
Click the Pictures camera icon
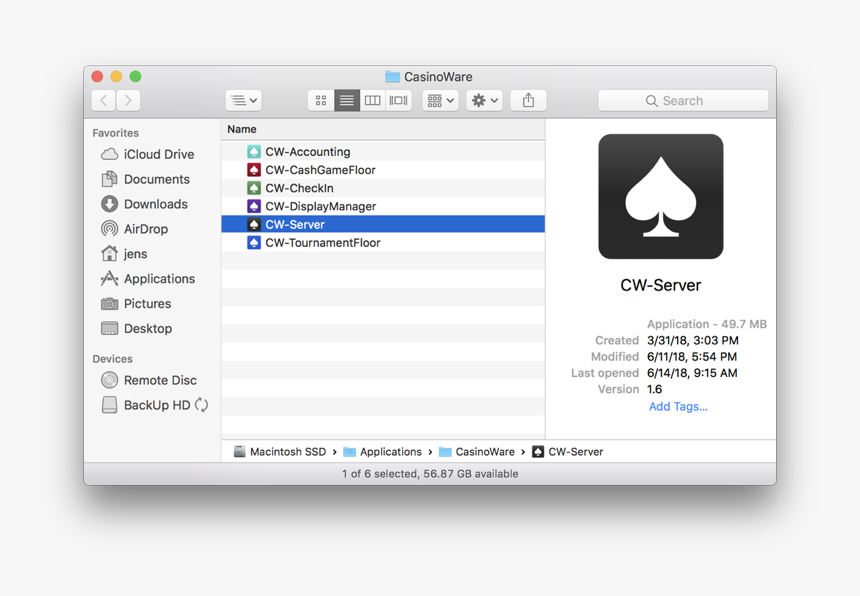click(110, 304)
